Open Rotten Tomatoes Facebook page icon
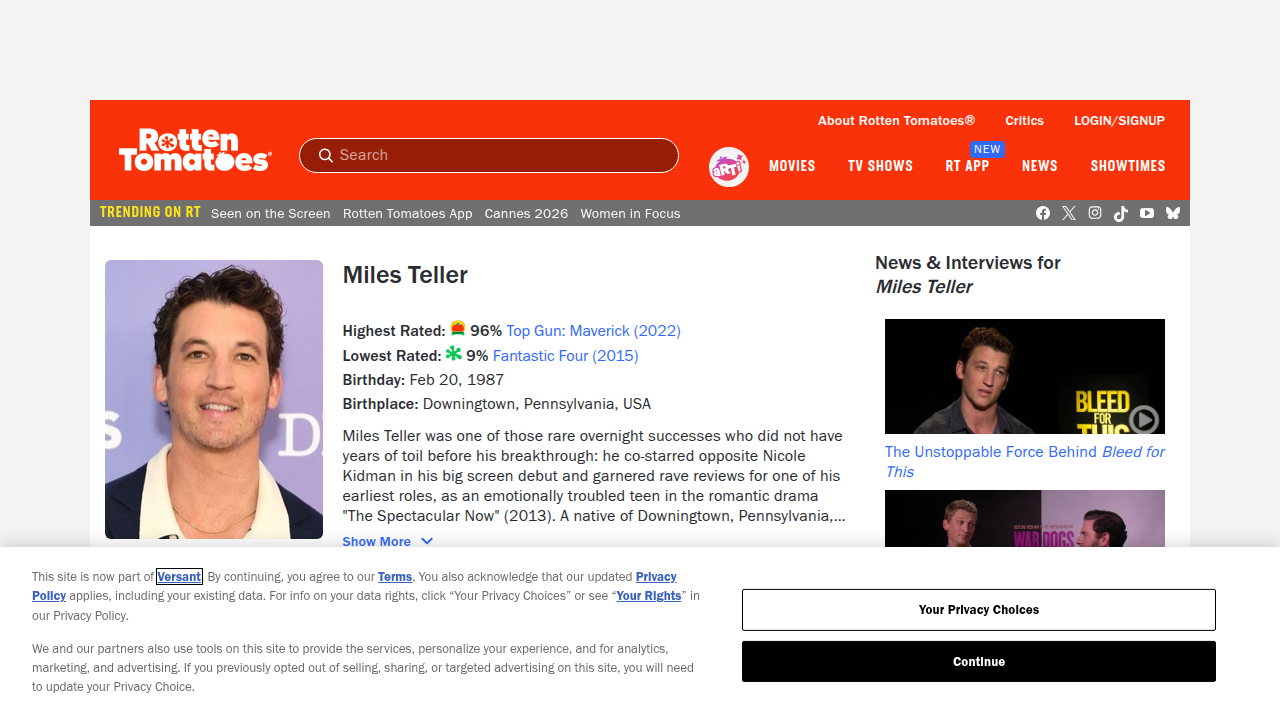 coord(1043,213)
